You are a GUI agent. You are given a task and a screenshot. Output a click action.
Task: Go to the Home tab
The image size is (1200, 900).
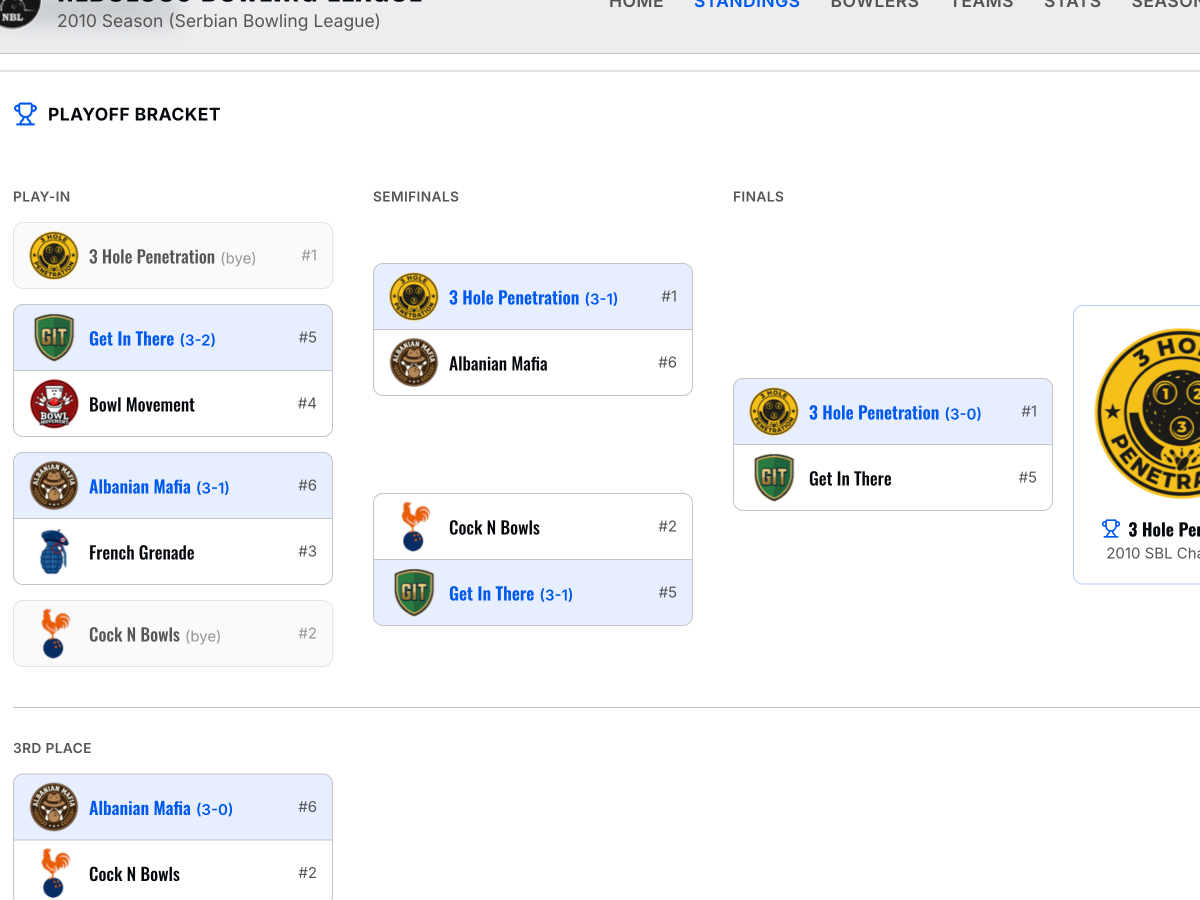coord(636,4)
